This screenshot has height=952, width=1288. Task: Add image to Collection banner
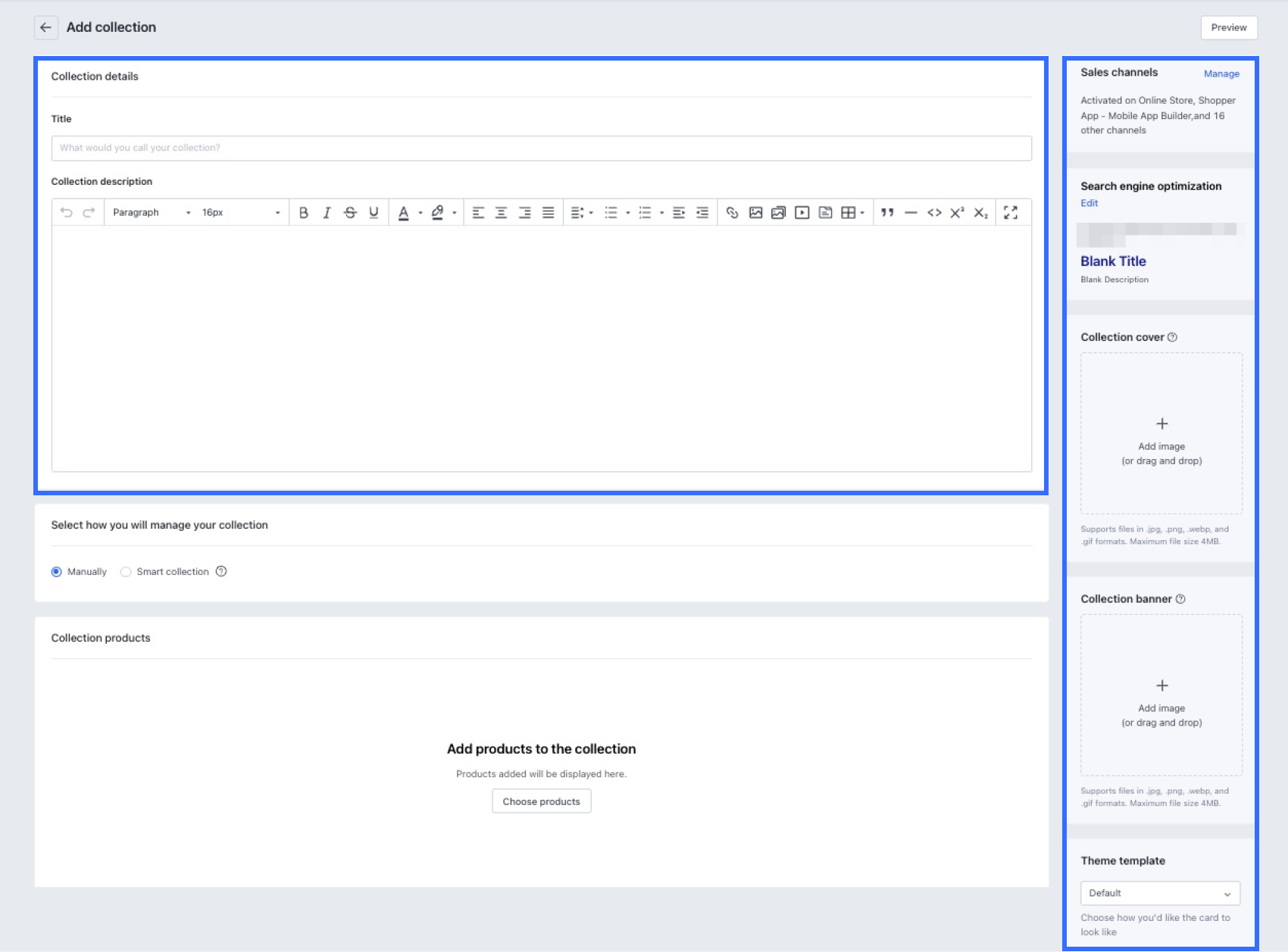[x=1161, y=695]
